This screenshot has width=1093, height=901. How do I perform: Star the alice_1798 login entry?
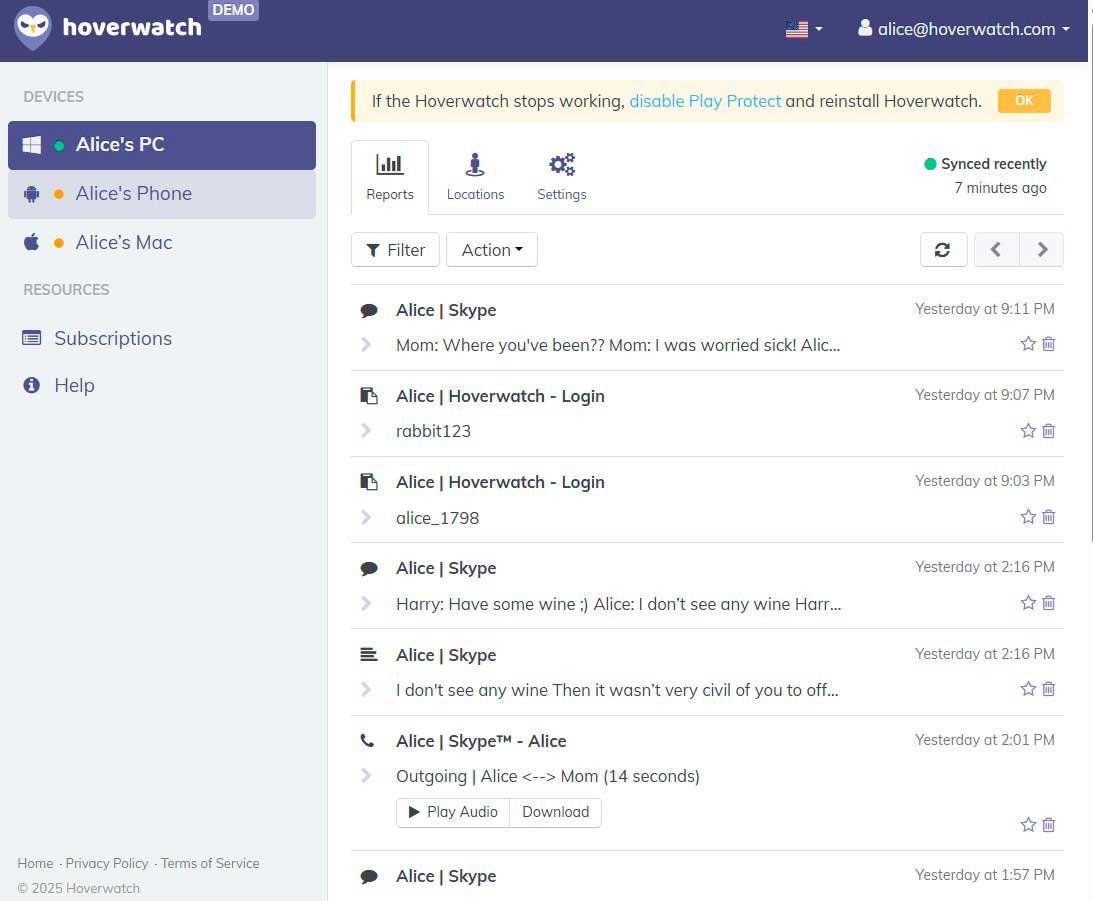(1028, 516)
